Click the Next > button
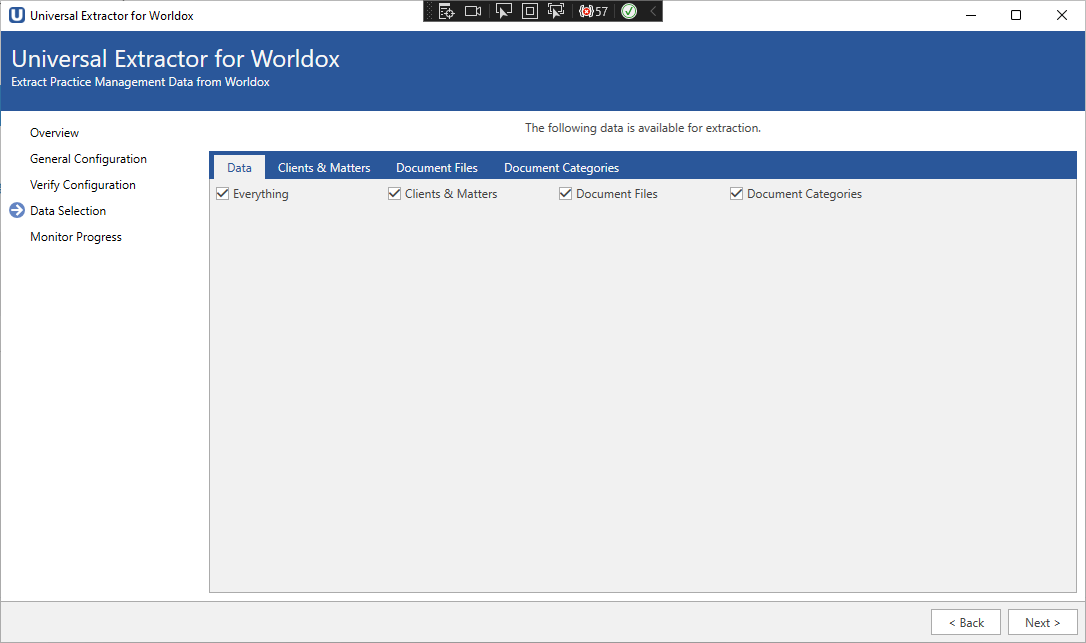The width and height of the screenshot is (1086, 643). [x=1042, y=622]
